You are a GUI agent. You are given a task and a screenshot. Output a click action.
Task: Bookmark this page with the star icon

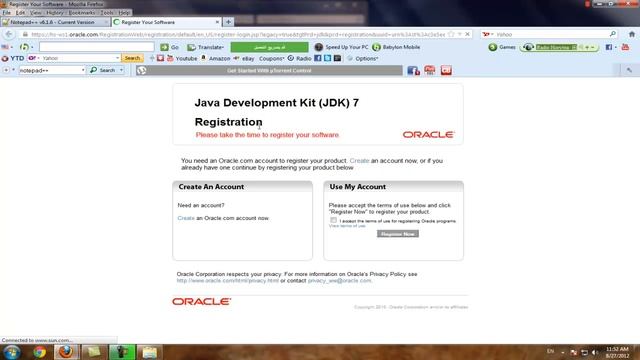point(451,34)
